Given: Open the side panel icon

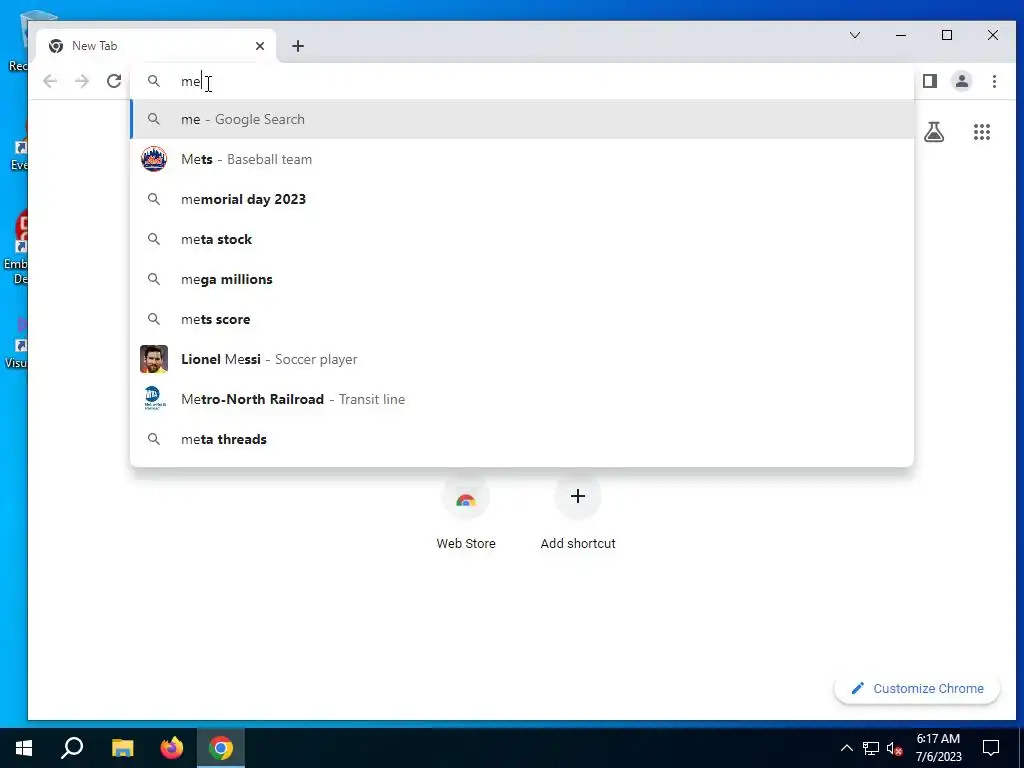Looking at the screenshot, I should 930,81.
